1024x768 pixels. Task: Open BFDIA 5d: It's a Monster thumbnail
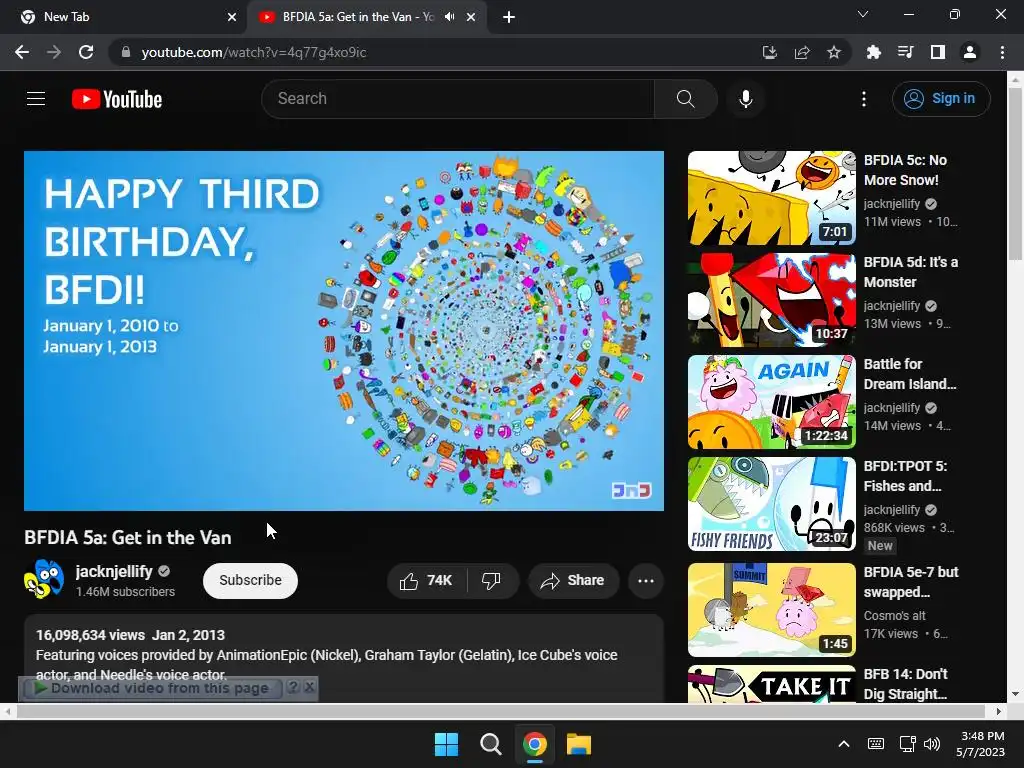coord(771,300)
